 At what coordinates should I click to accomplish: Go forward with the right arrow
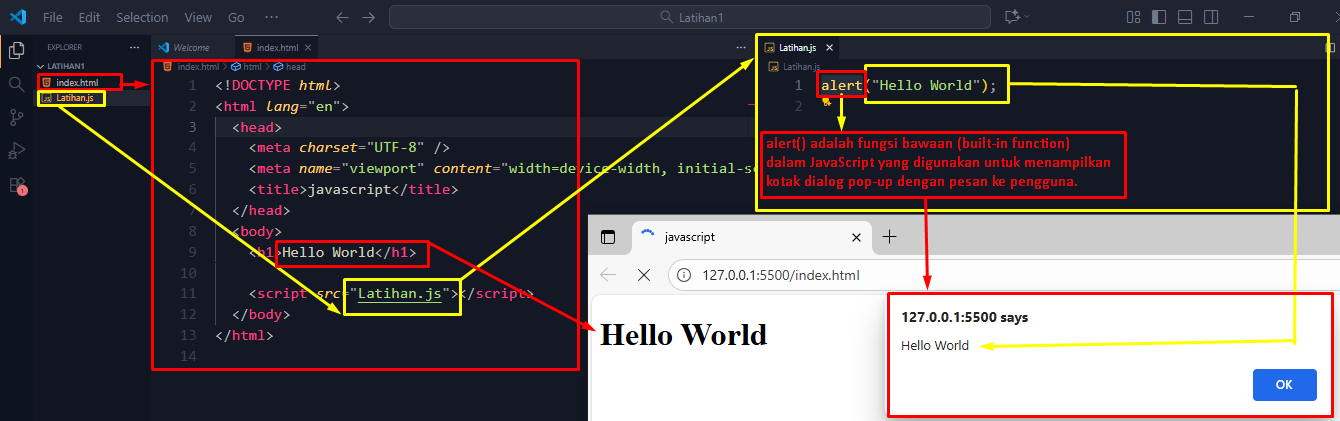(368, 17)
